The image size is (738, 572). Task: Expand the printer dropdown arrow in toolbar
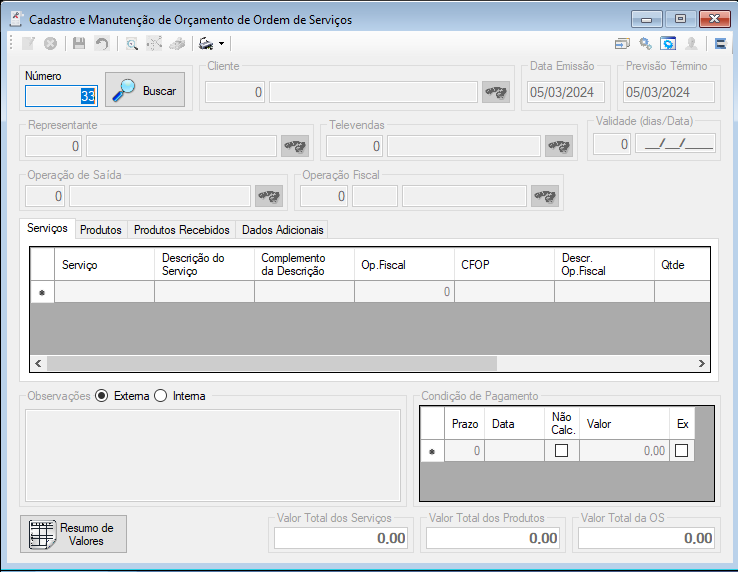[221, 44]
